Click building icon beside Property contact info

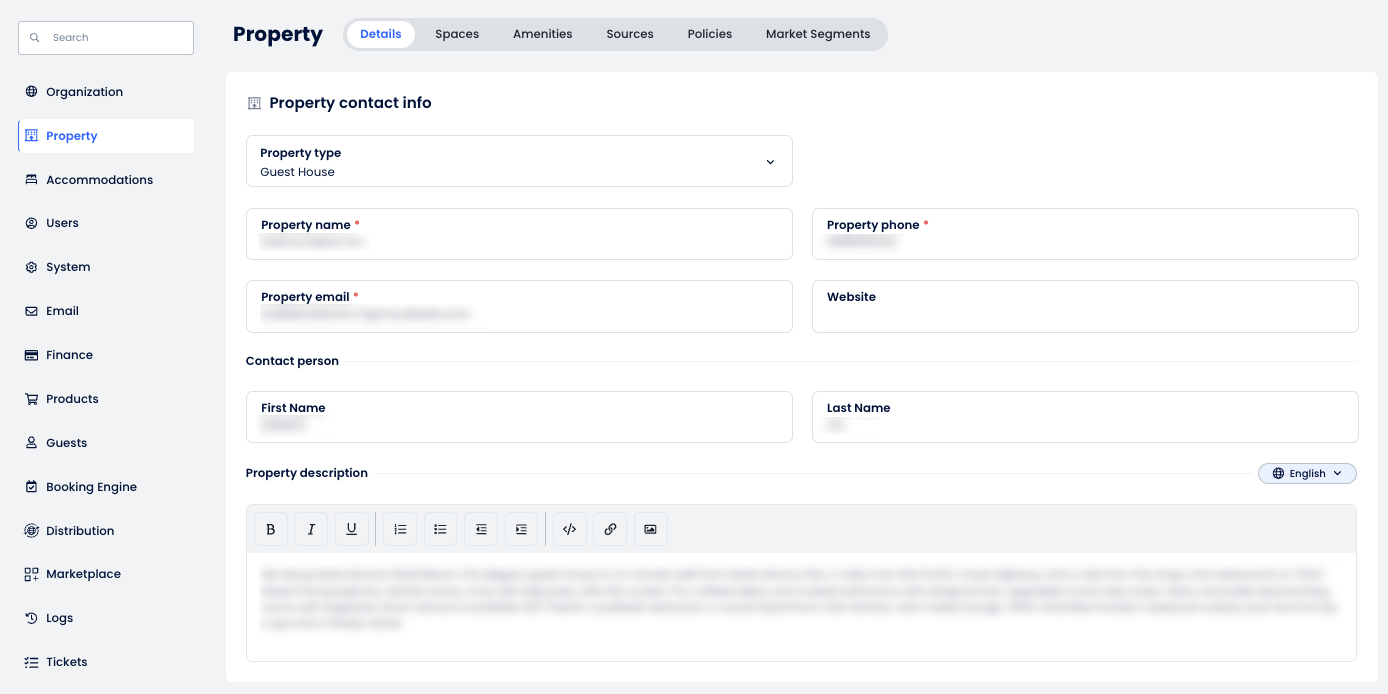coord(254,103)
